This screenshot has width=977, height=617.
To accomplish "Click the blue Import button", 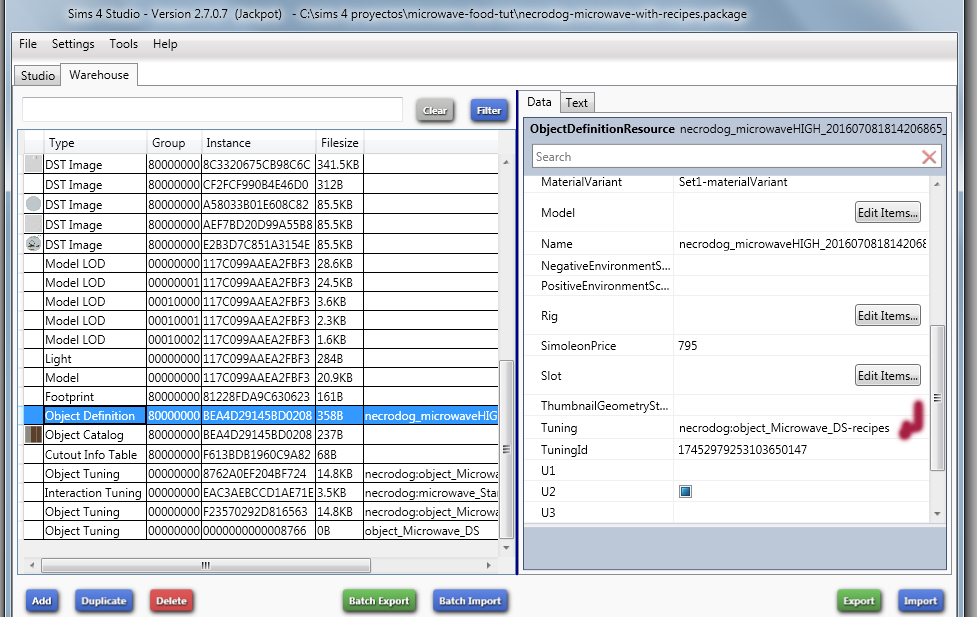I will [x=920, y=601].
